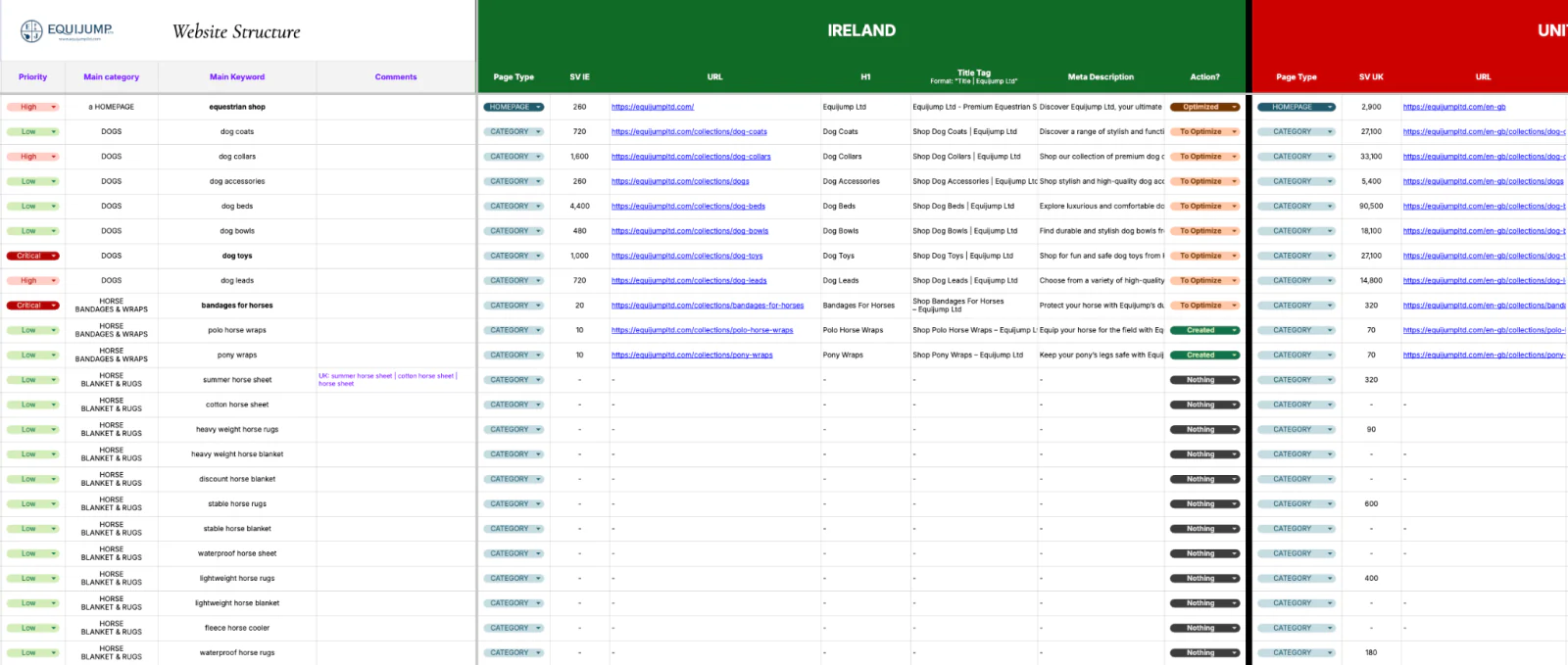Select the 'UK: summer horse sheet' comment cell

click(x=396, y=380)
